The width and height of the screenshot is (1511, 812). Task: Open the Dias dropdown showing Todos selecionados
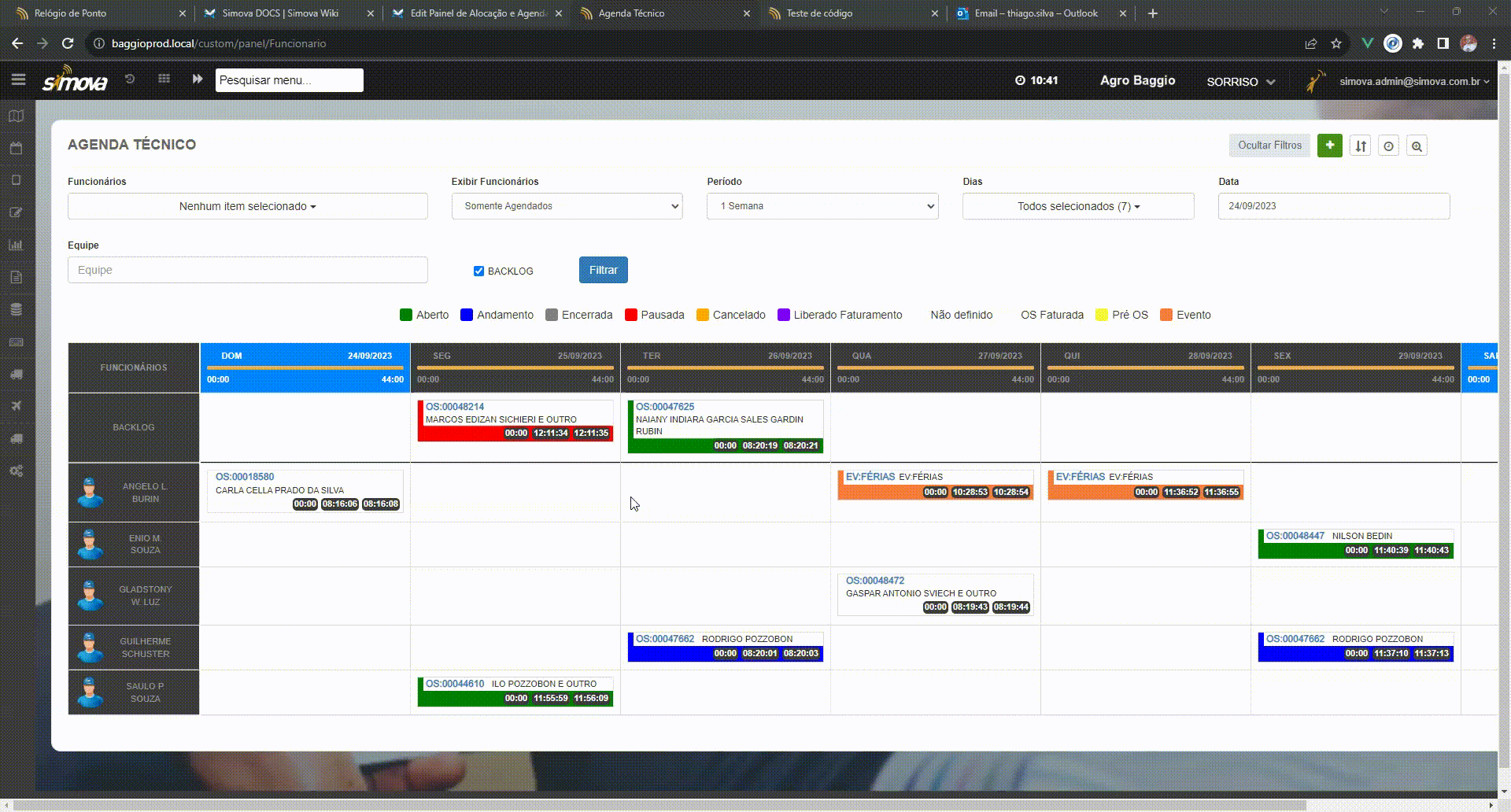coord(1077,206)
